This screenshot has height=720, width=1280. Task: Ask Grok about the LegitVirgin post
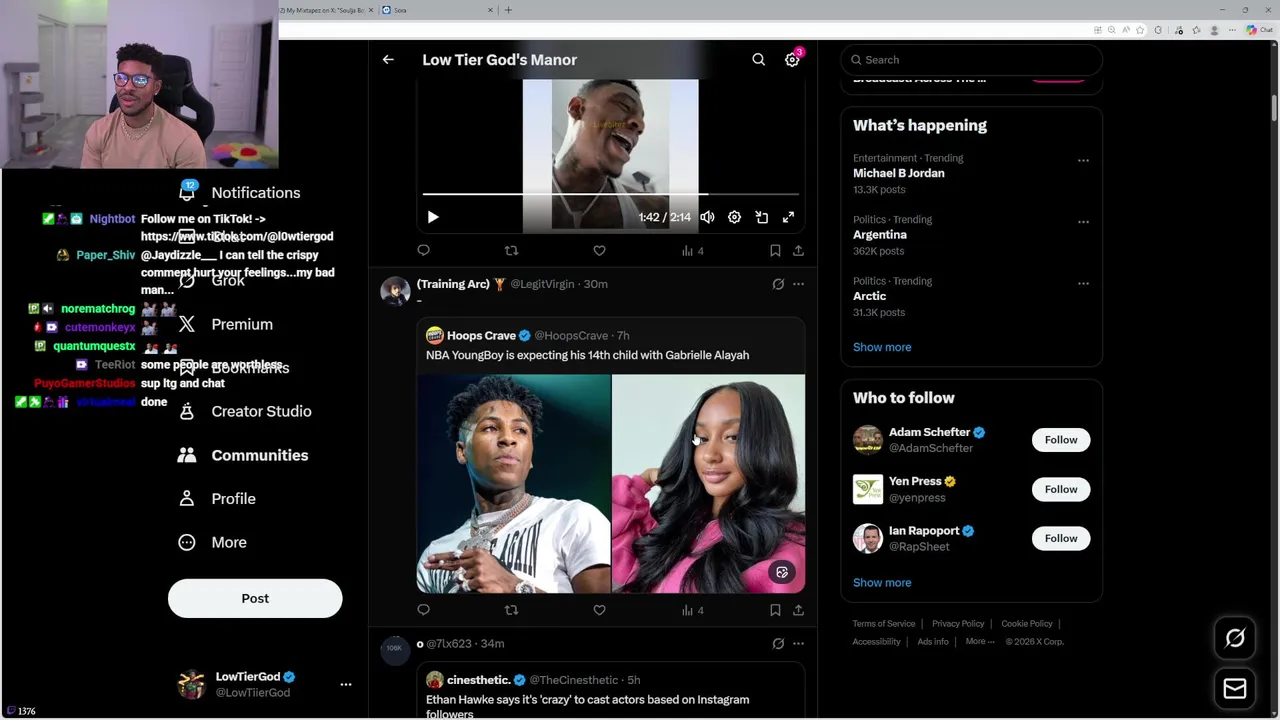[778, 284]
